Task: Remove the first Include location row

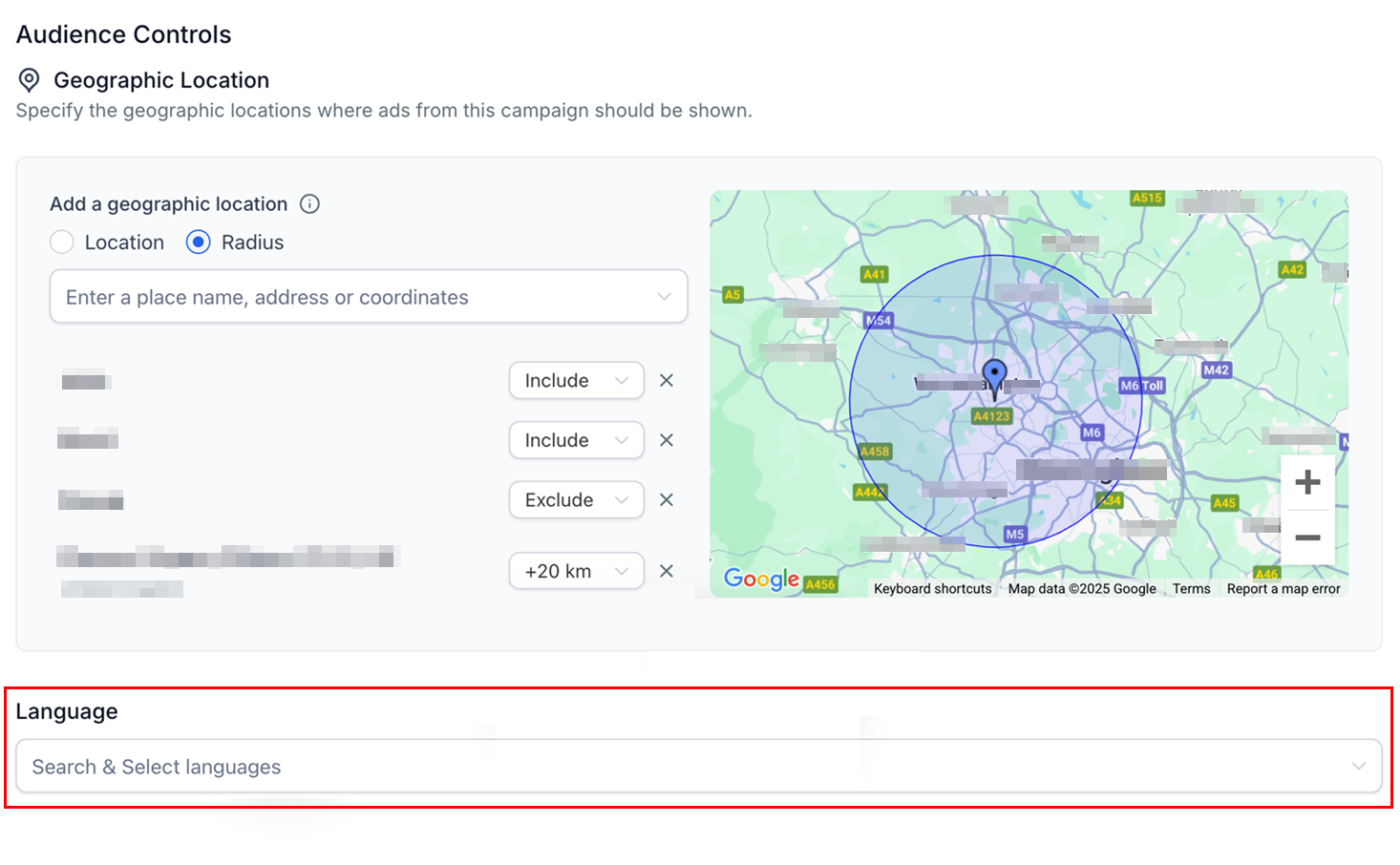Action: (x=667, y=381)
